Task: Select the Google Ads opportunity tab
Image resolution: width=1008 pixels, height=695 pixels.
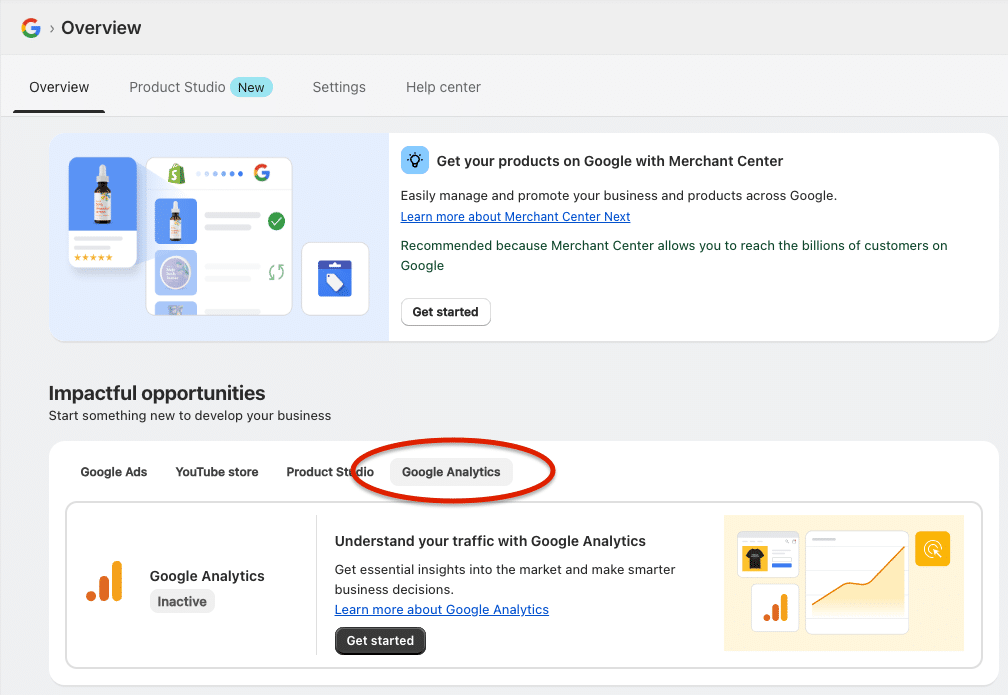Action: (114, 472)
